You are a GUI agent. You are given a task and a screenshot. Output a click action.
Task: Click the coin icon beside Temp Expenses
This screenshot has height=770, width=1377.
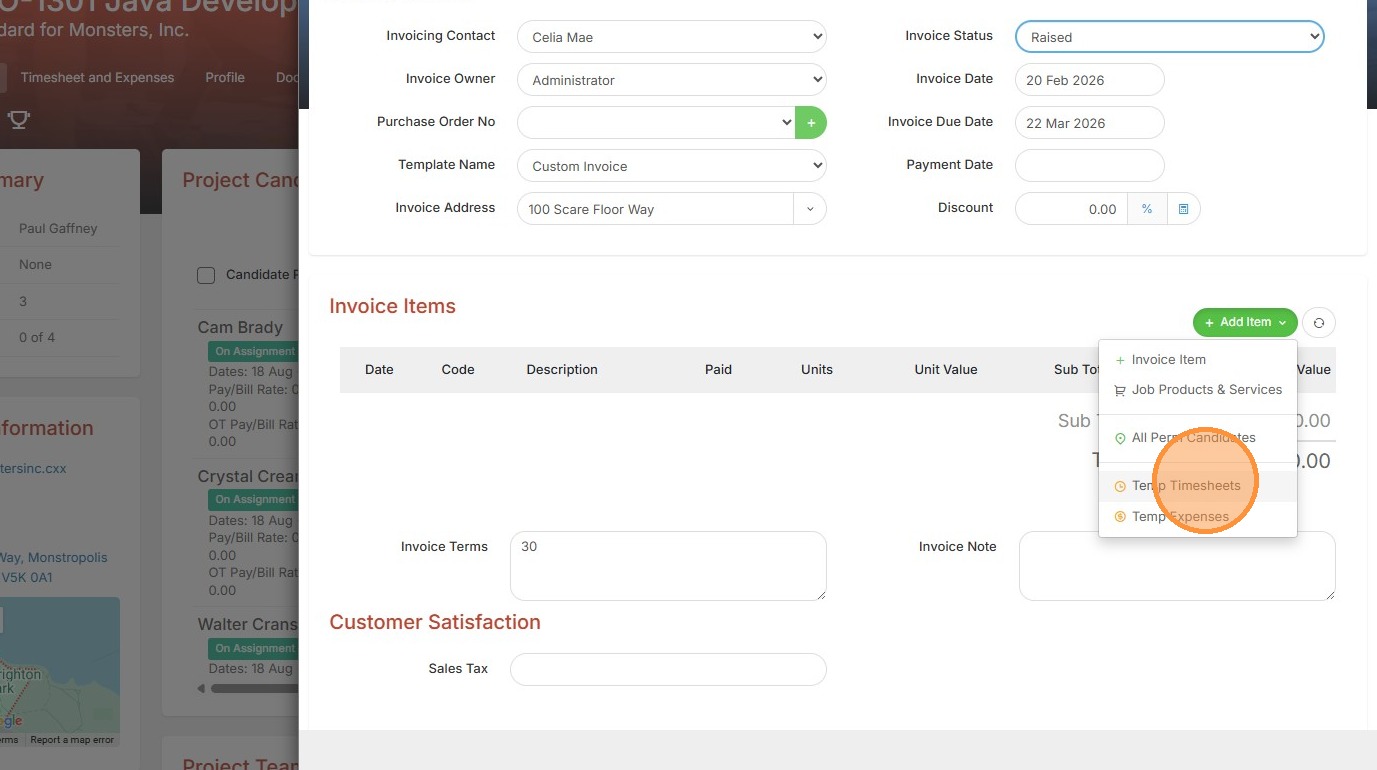(x=1120, y=517)
